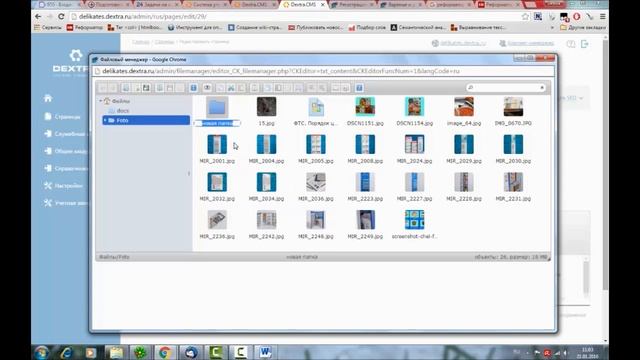
Task: Select the DSCN1151.jpg thumbnail
Action: point(365,107)
